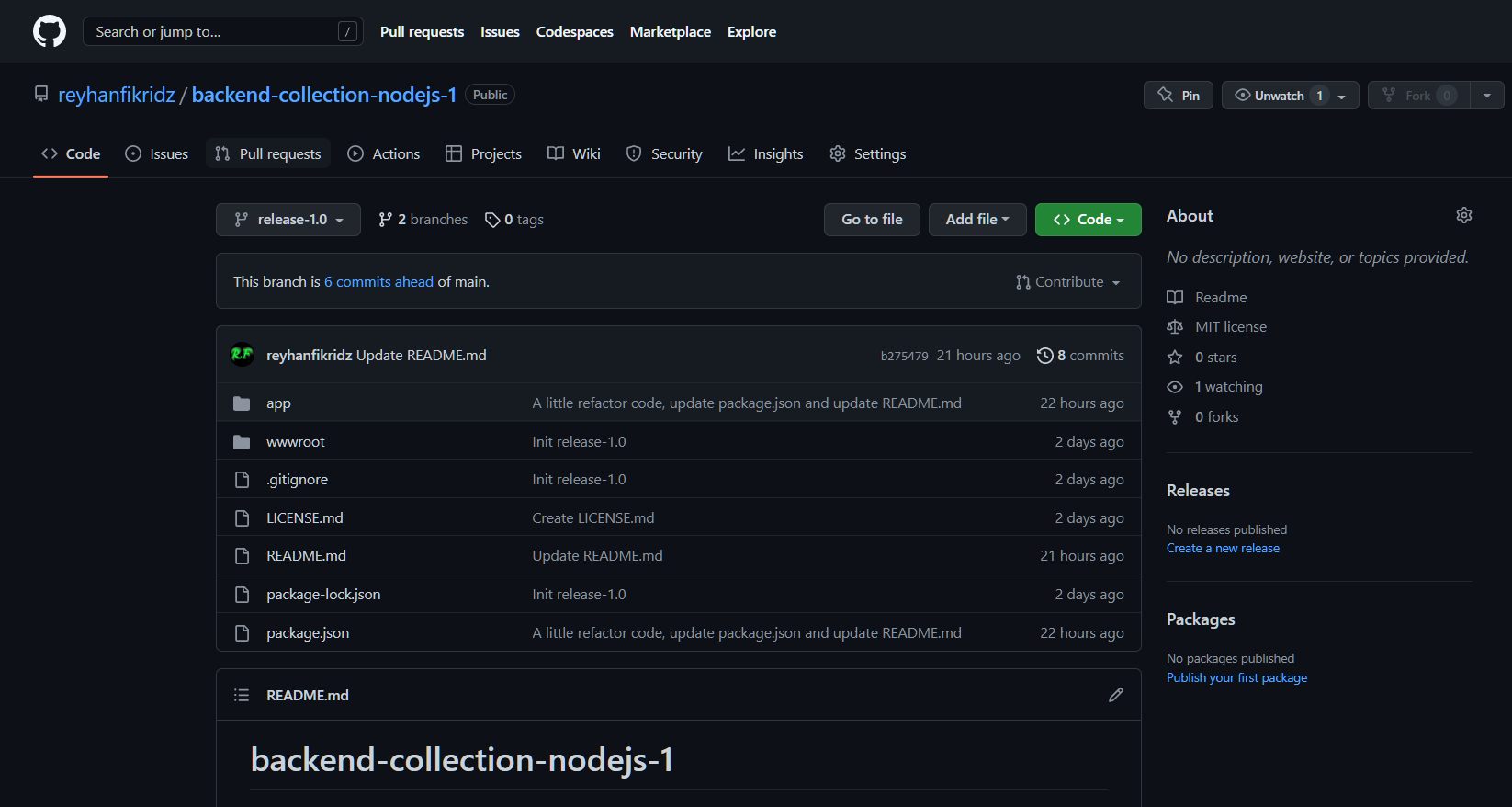
Task: Click Publish your first package link
Action: pyautogui.click(x=1236, y=678)
